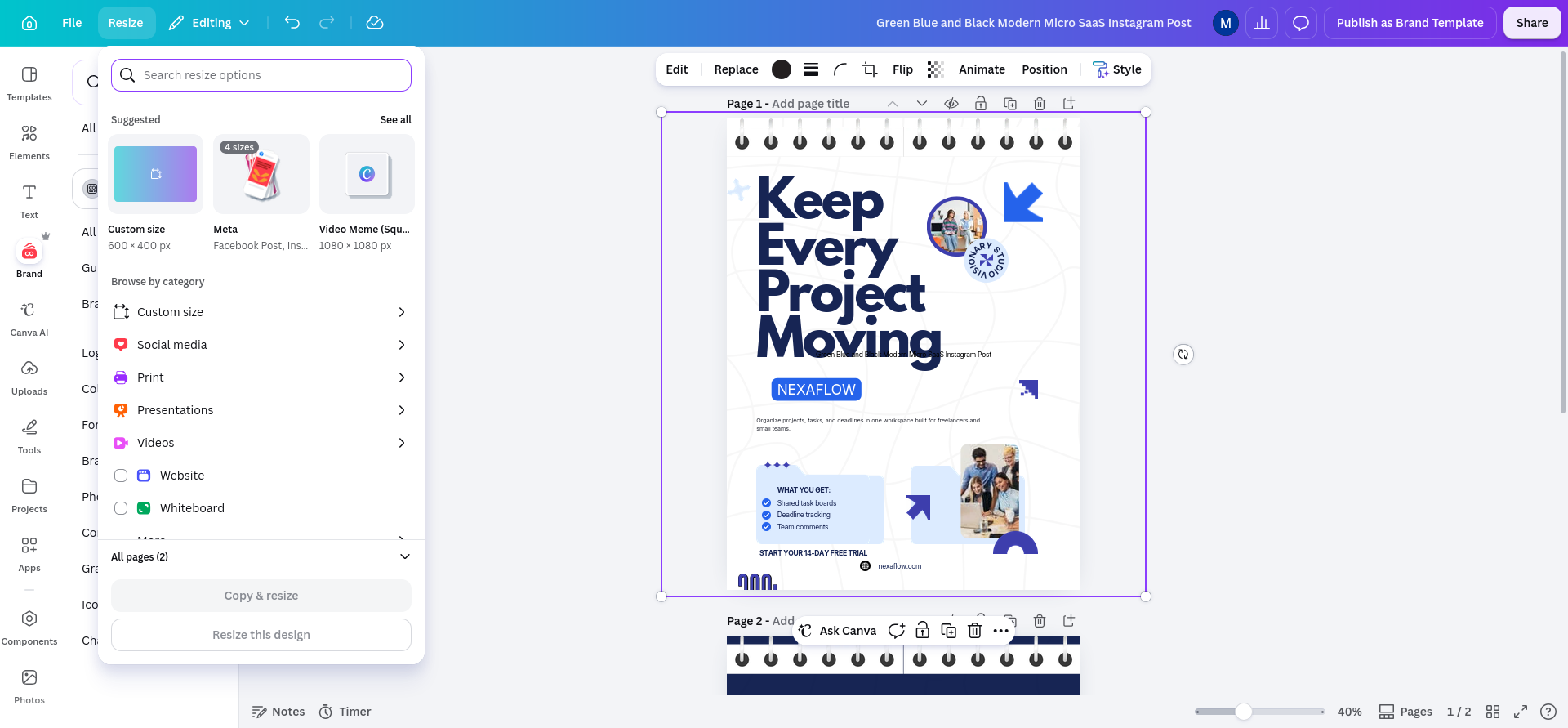
Task: Lock Page 1 with padlock icon
Action: (981, 104)
